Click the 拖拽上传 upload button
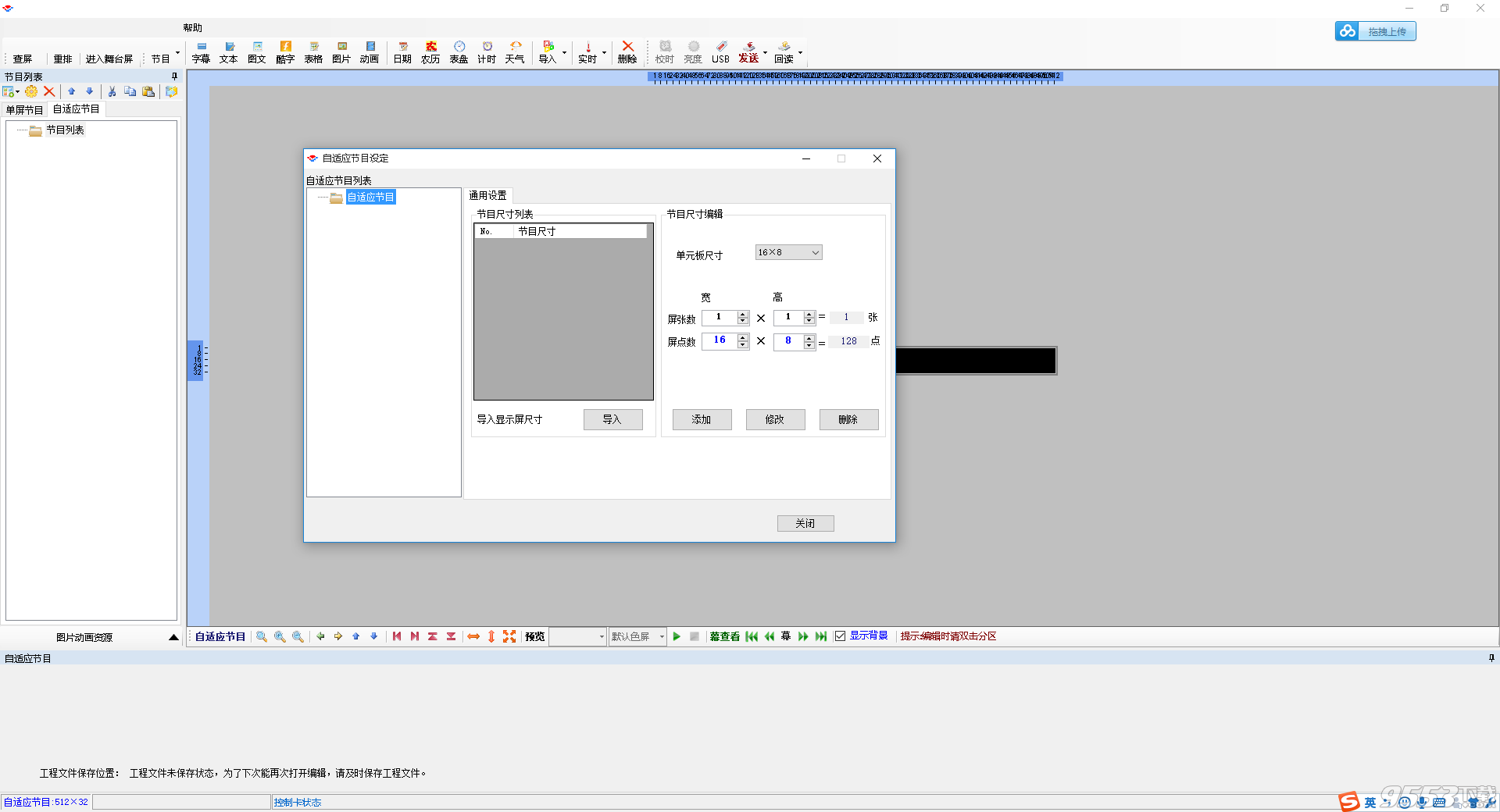Viewport: 1500px width, 812px height. 1376,31
